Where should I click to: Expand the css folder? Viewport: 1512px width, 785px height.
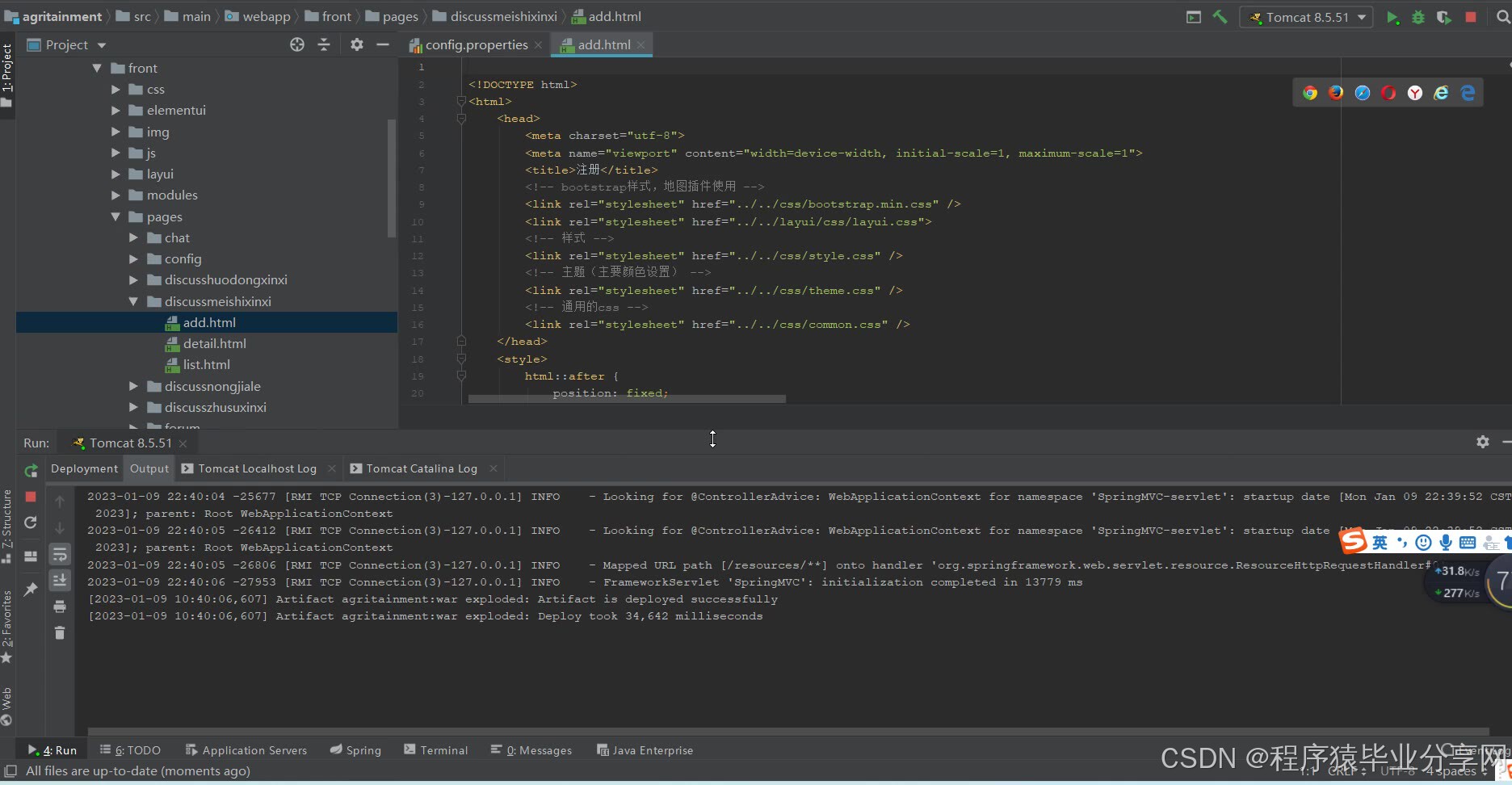(x=115, y=90)
